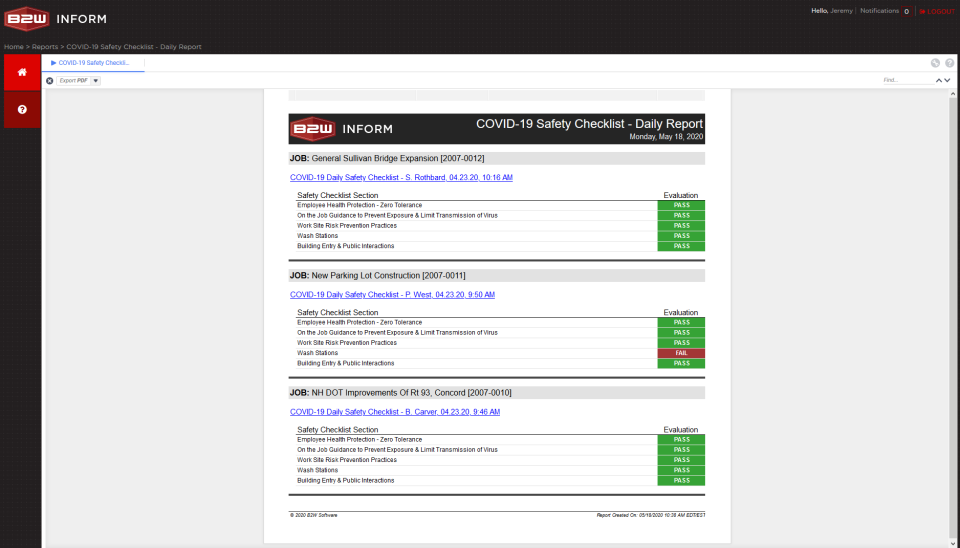
Task: Click 'Building Entry & Public Interactions' in General Sullivan job
Action: [345, 246]
